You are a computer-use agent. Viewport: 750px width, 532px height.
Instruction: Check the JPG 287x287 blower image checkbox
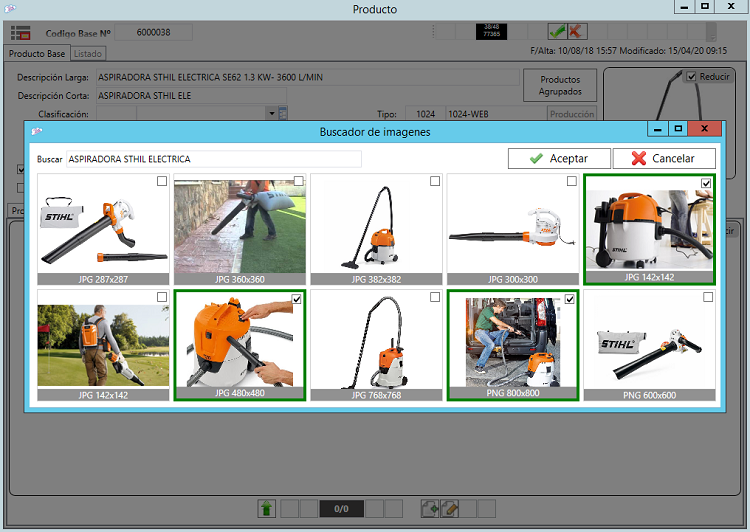[162, 181]
